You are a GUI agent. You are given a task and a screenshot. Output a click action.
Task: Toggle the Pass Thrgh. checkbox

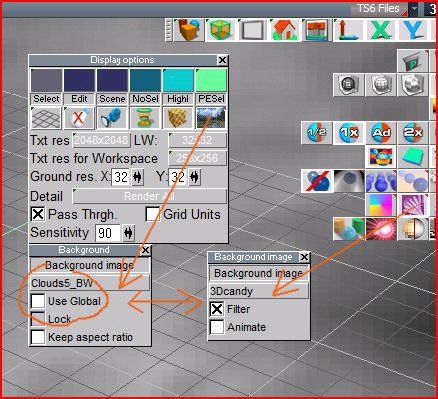[38, 214]
